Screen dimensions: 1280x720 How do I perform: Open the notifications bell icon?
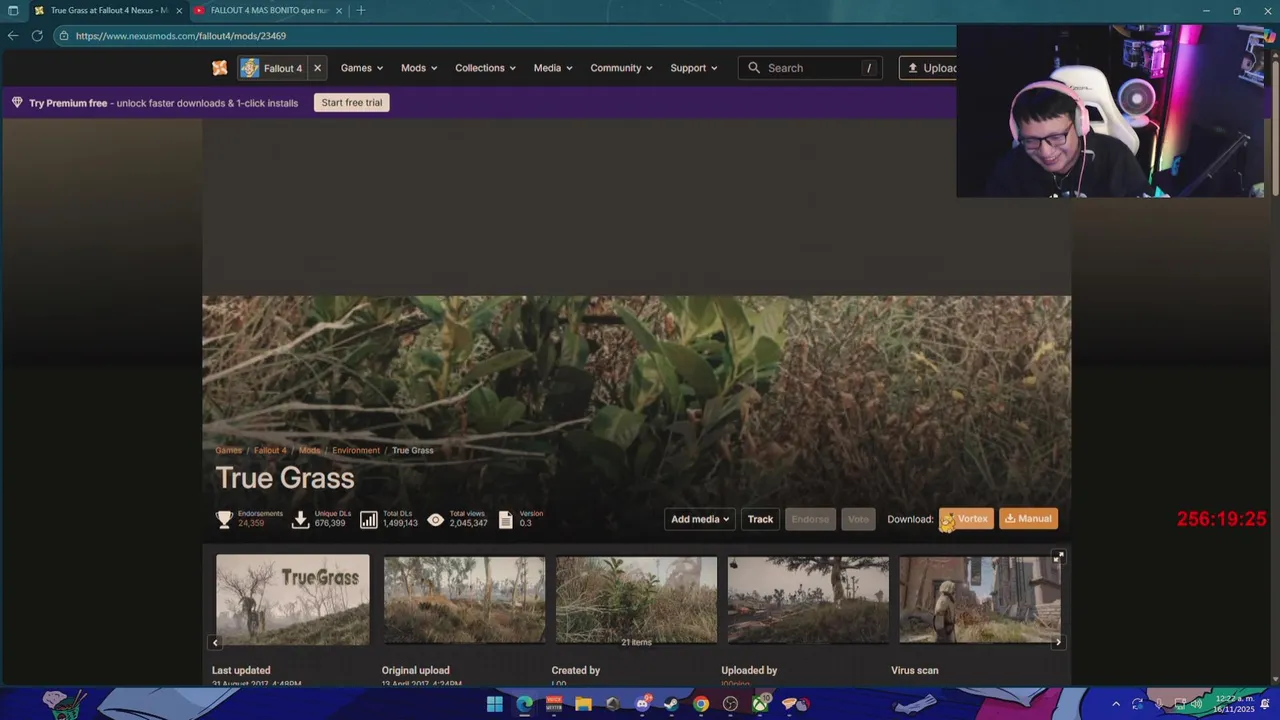point(1264,704)
